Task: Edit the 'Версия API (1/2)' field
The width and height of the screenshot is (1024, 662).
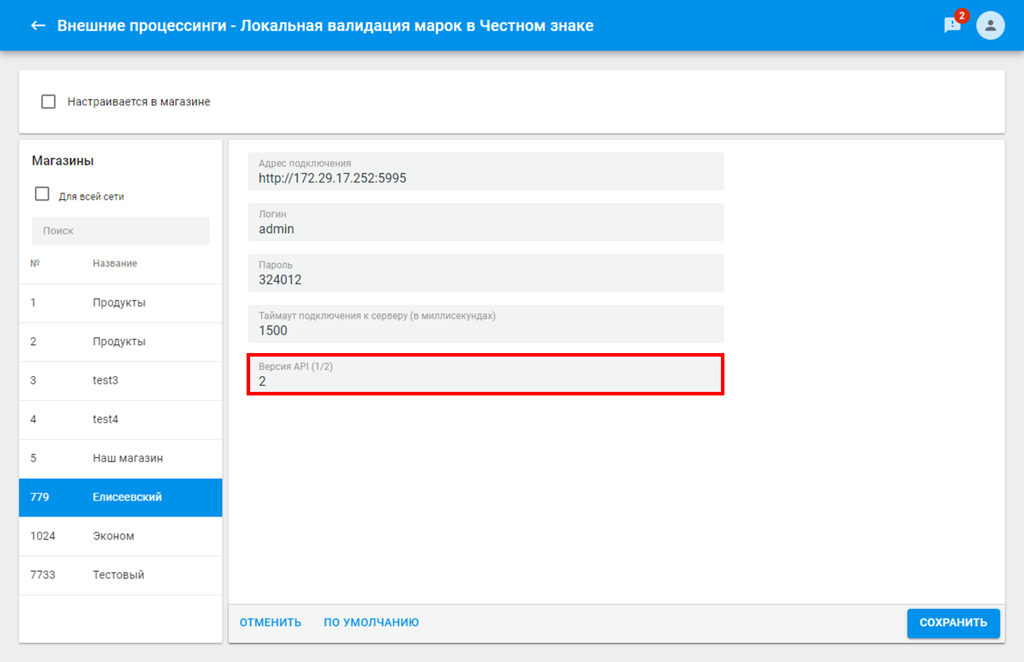Action: 485,375
